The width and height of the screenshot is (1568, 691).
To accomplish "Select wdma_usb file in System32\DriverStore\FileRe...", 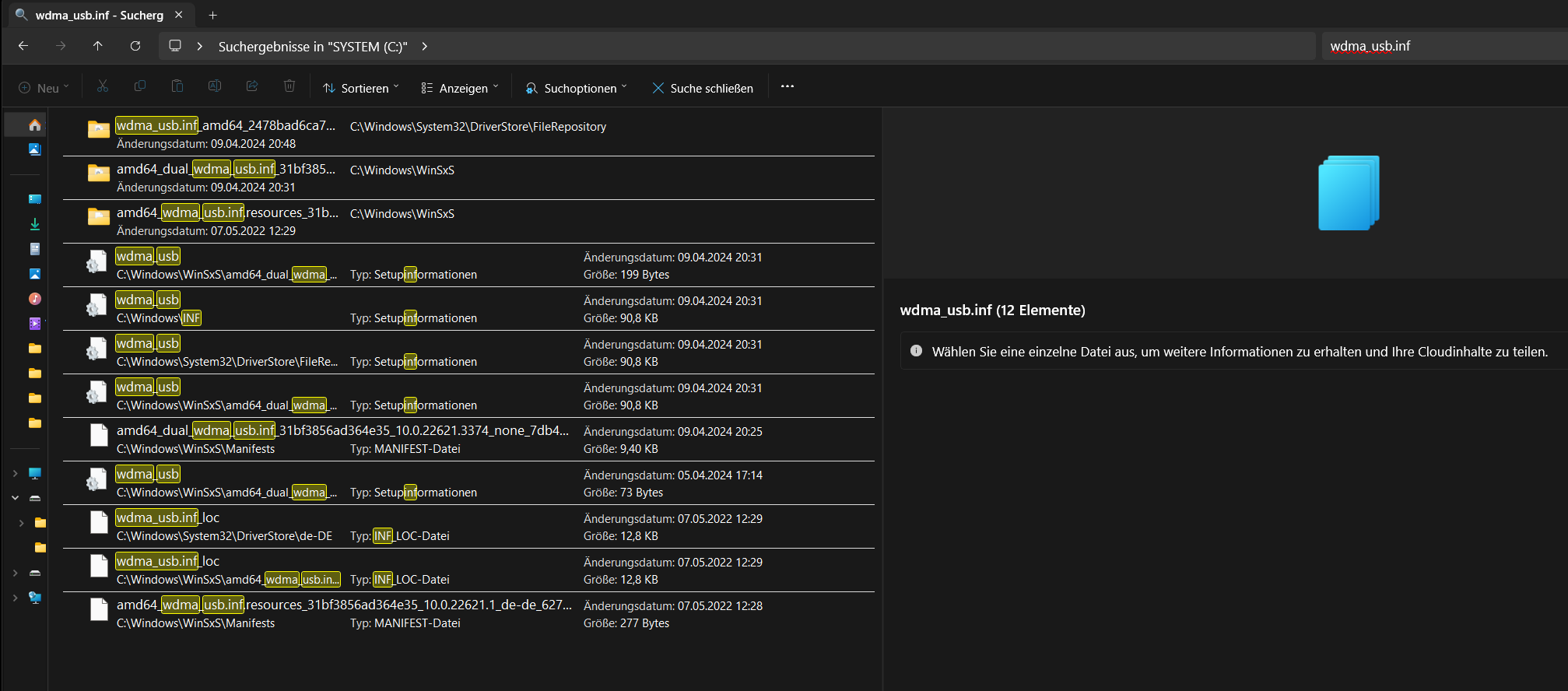I will coord(468,352).
